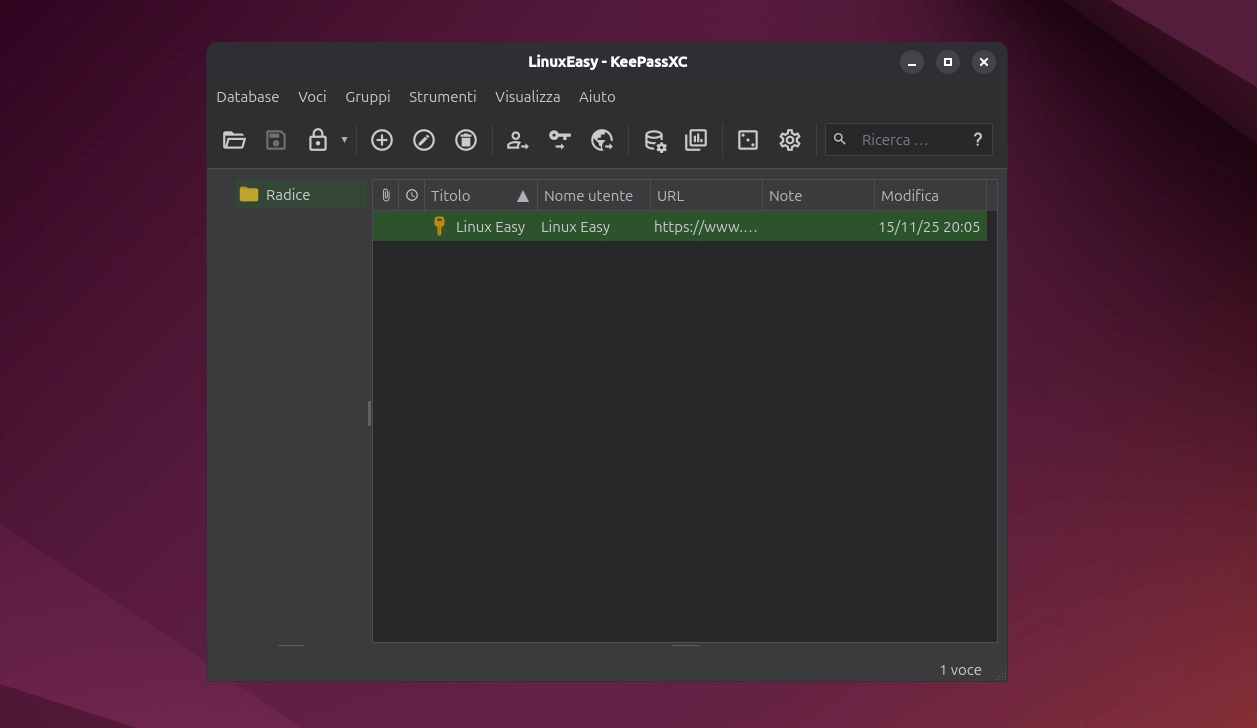Delete the entry using the trash icon
Screen dimensions: 1257x728
[x=466, y=140]
